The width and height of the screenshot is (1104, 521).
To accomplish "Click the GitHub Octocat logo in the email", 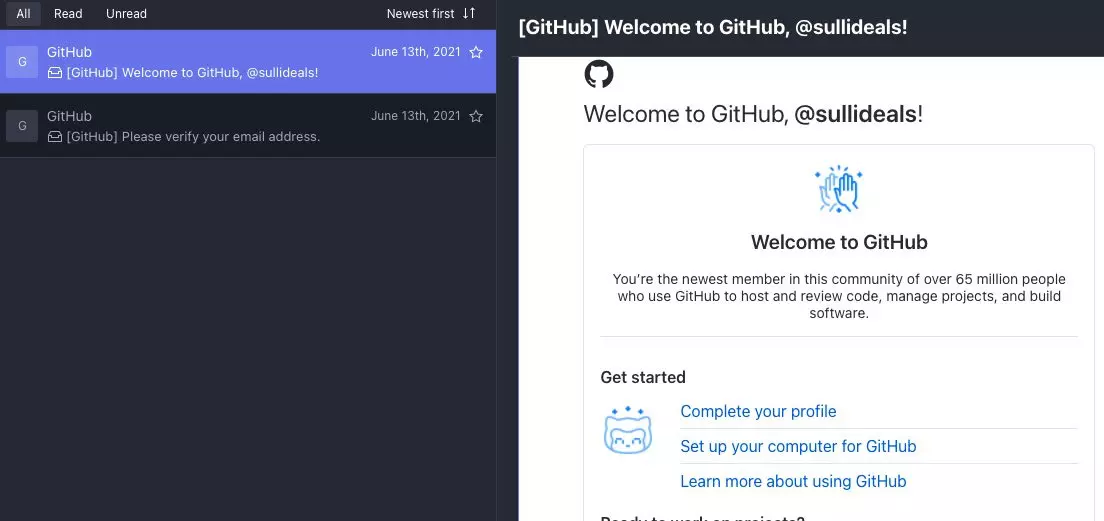I will coord(598,74).
